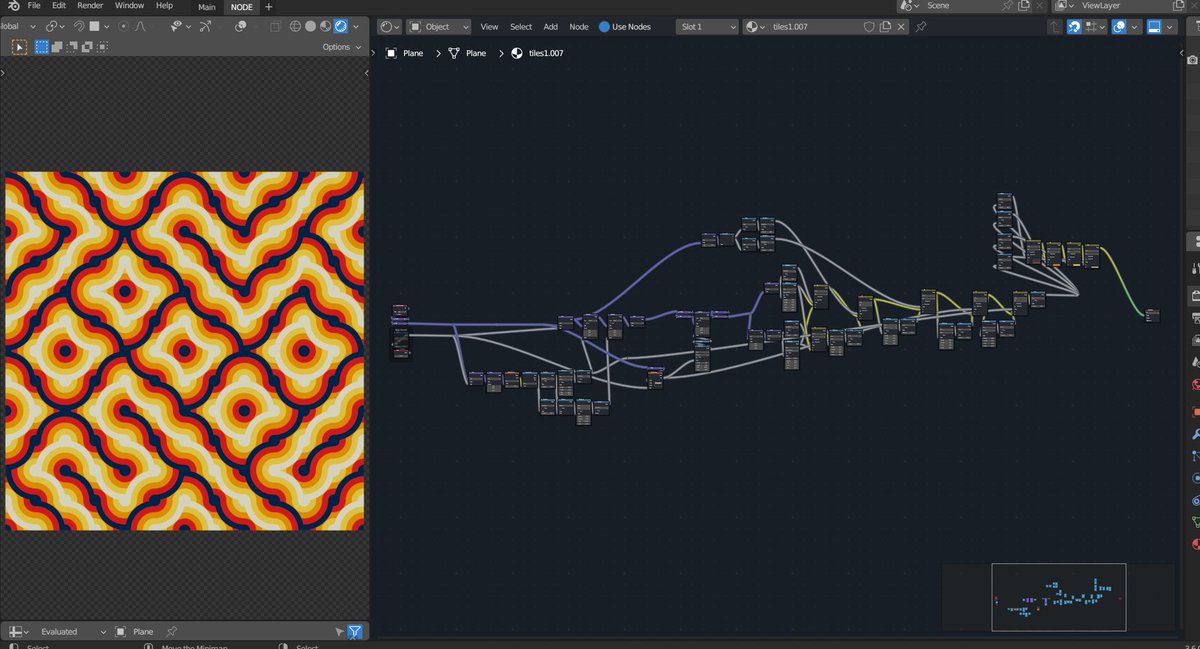1200x649 pixels.
Task: Select rendered viewport shading mode
Action: point(341,26)
